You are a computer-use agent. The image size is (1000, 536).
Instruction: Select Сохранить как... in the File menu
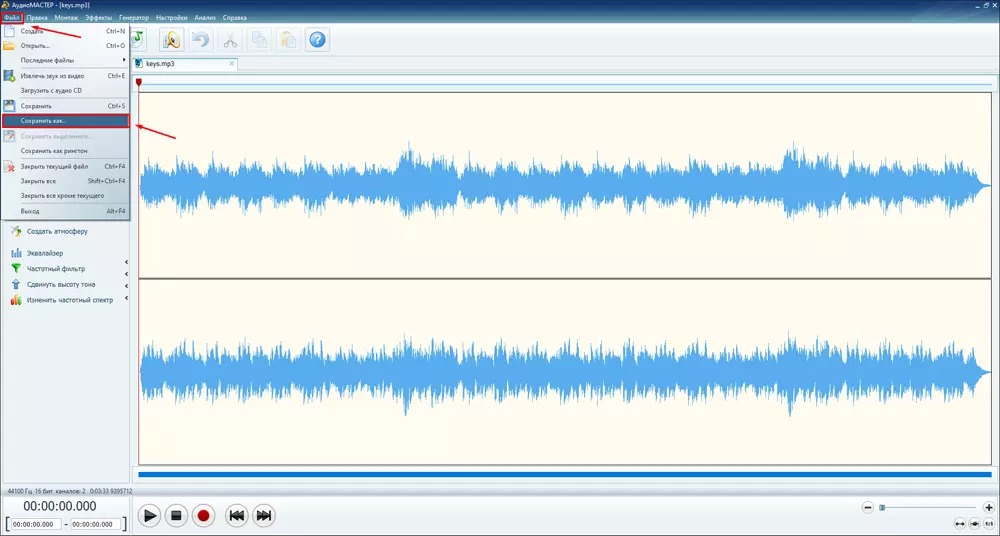point(65,121)
